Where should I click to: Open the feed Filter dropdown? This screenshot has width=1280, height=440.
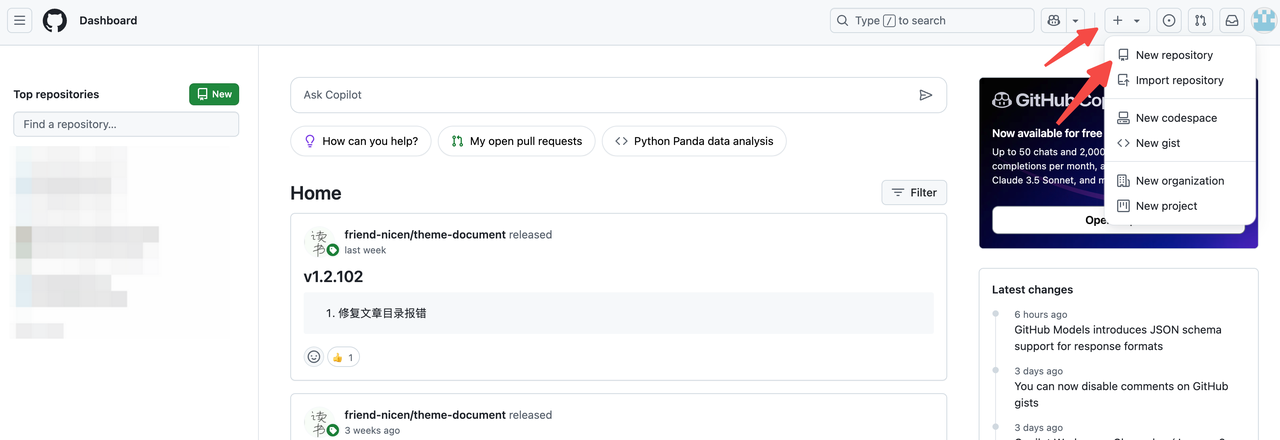coord(914,192)
